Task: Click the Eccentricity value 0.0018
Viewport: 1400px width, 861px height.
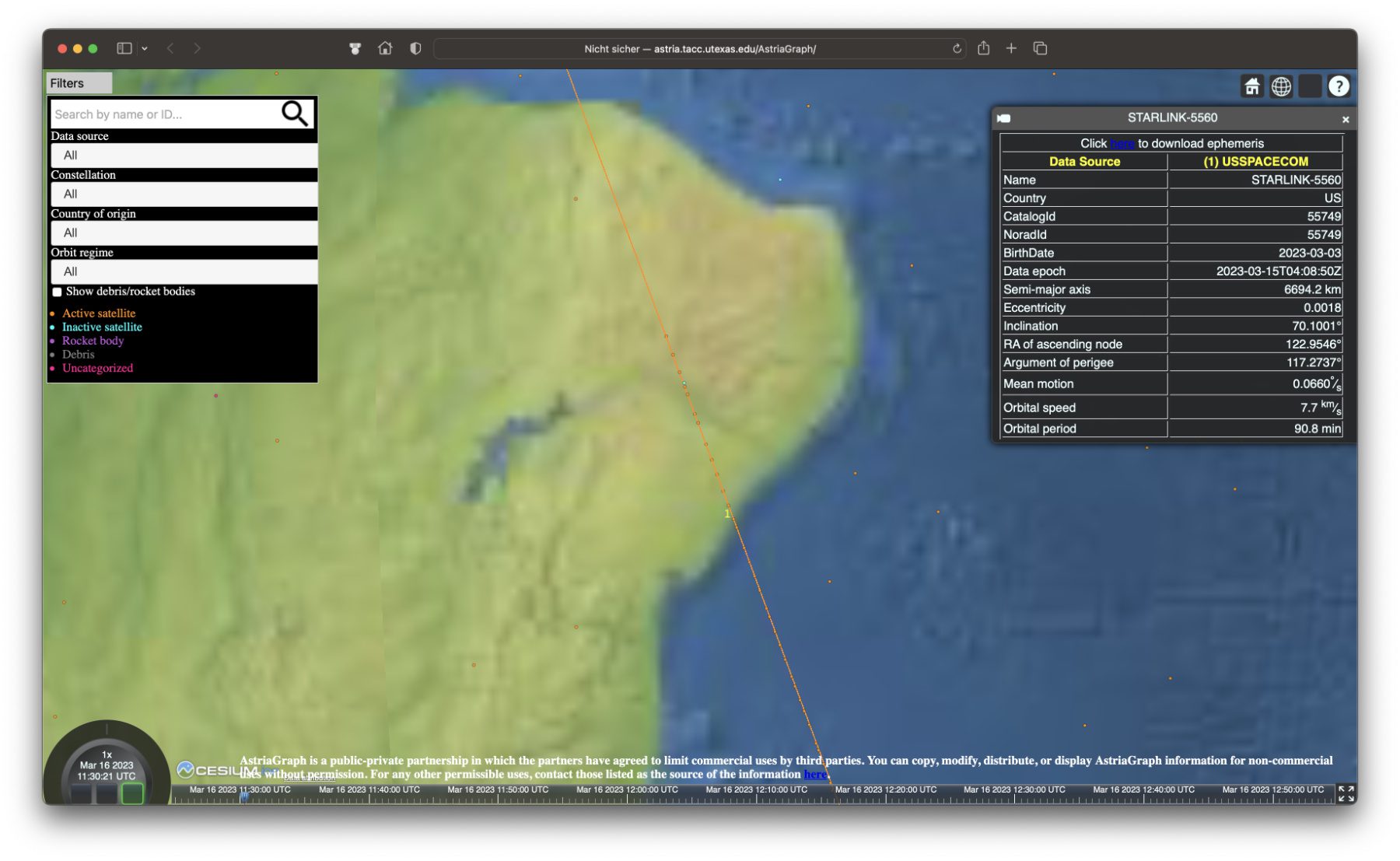Action: click(x=1322, y=308)
